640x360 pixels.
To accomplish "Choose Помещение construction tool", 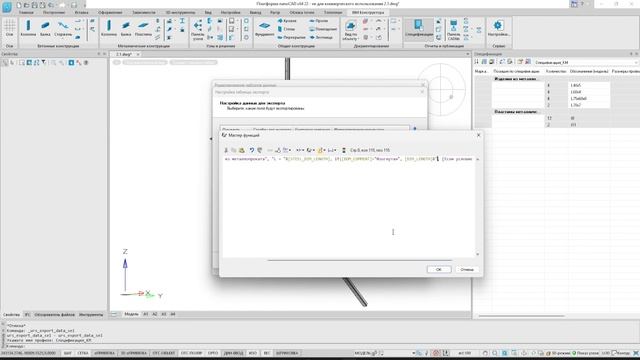I will pos(323,29).
